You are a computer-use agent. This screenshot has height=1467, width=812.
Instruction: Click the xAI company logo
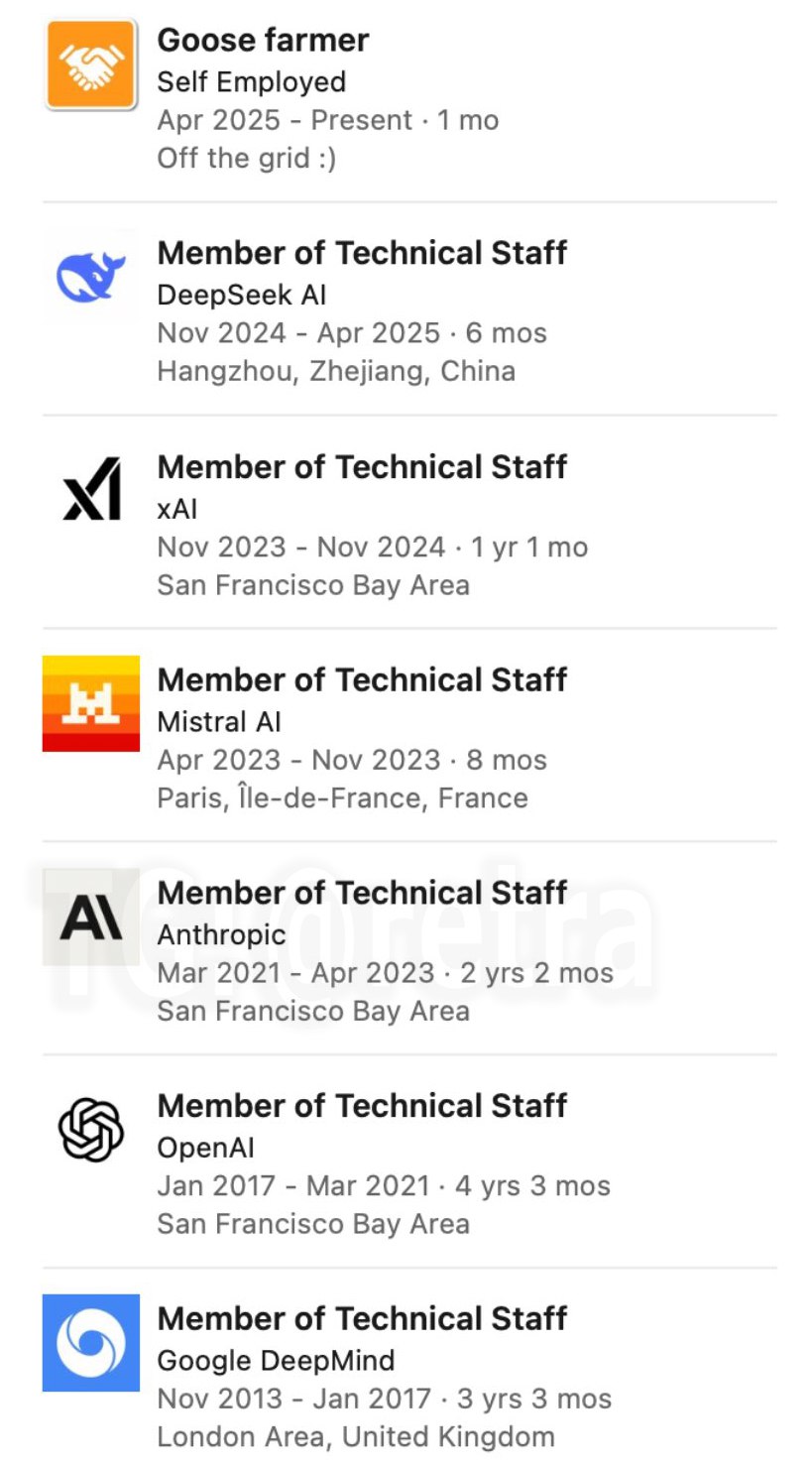[x=91, y=489]
